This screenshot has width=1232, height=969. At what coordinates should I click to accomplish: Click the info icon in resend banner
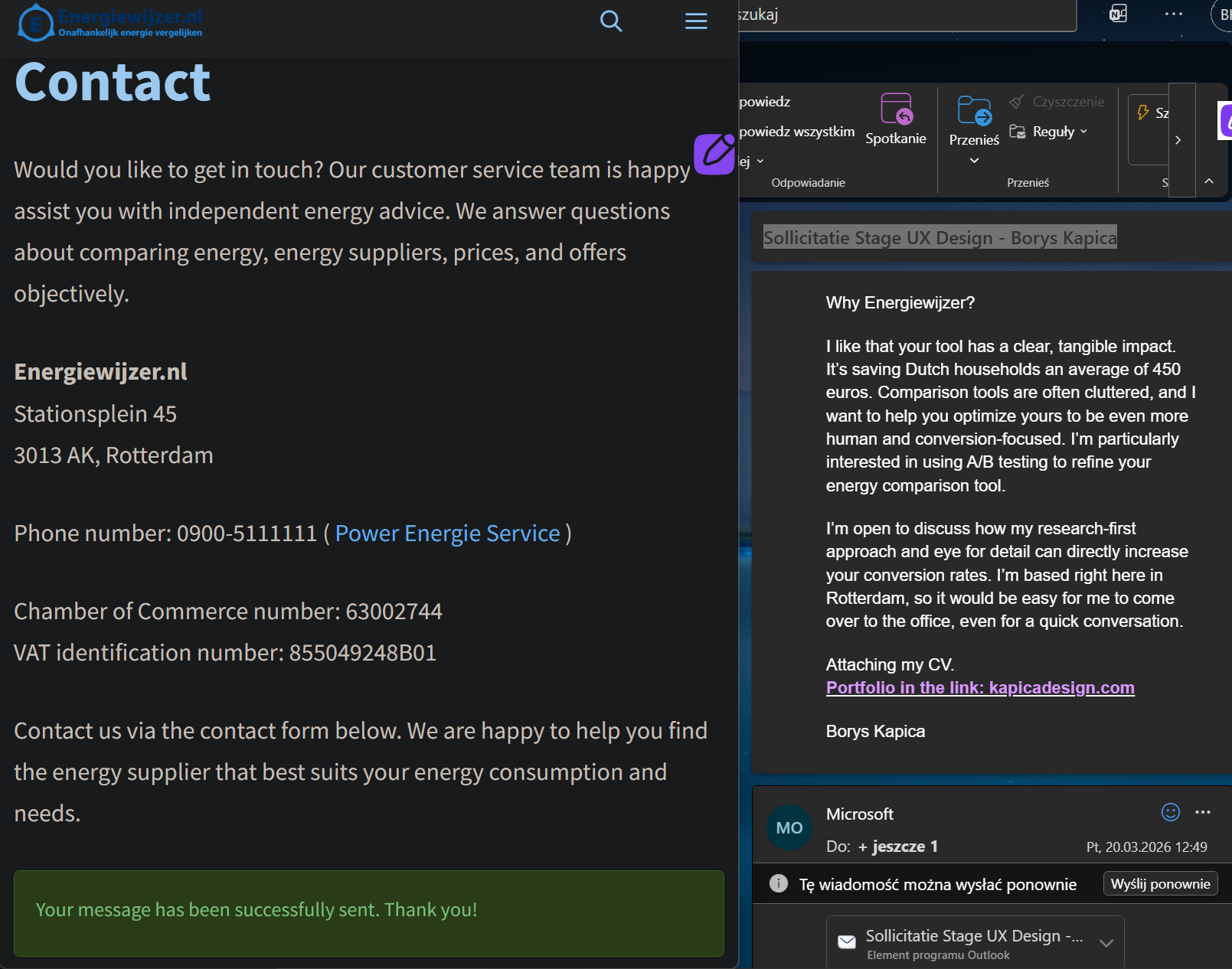778,884
